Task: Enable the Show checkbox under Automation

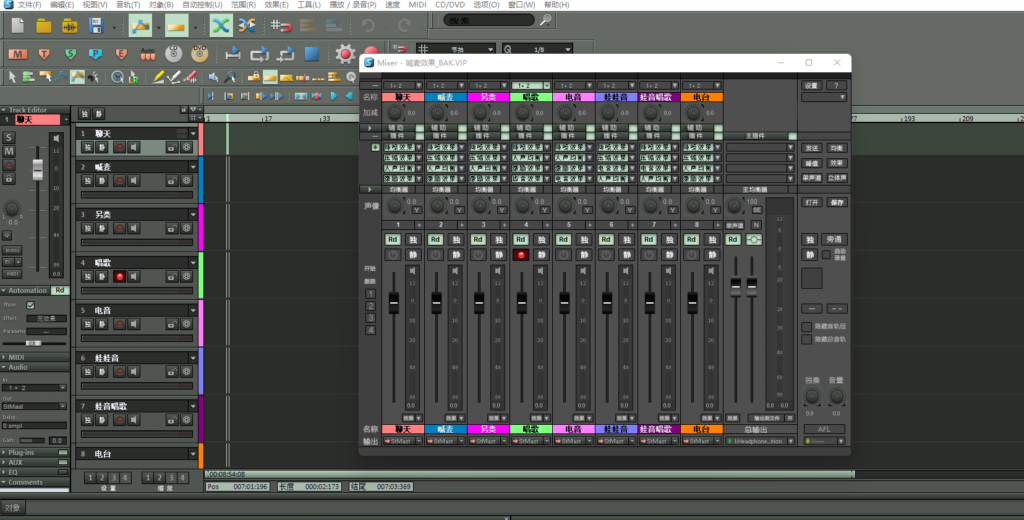Action: point(30,305)
